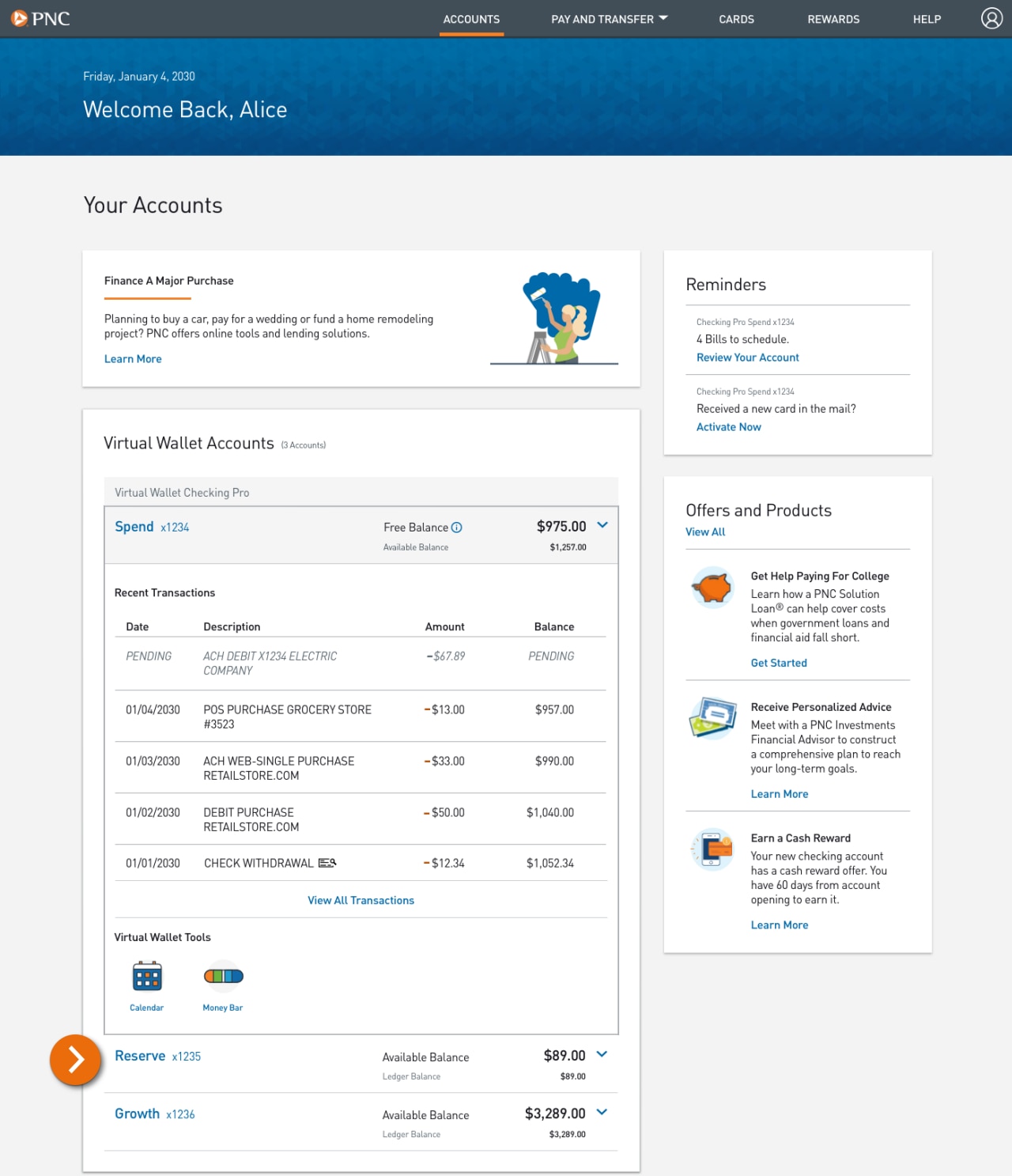Activate the new card now
This screenshot has height=1176, width=1012.
[x=728, y=426]
